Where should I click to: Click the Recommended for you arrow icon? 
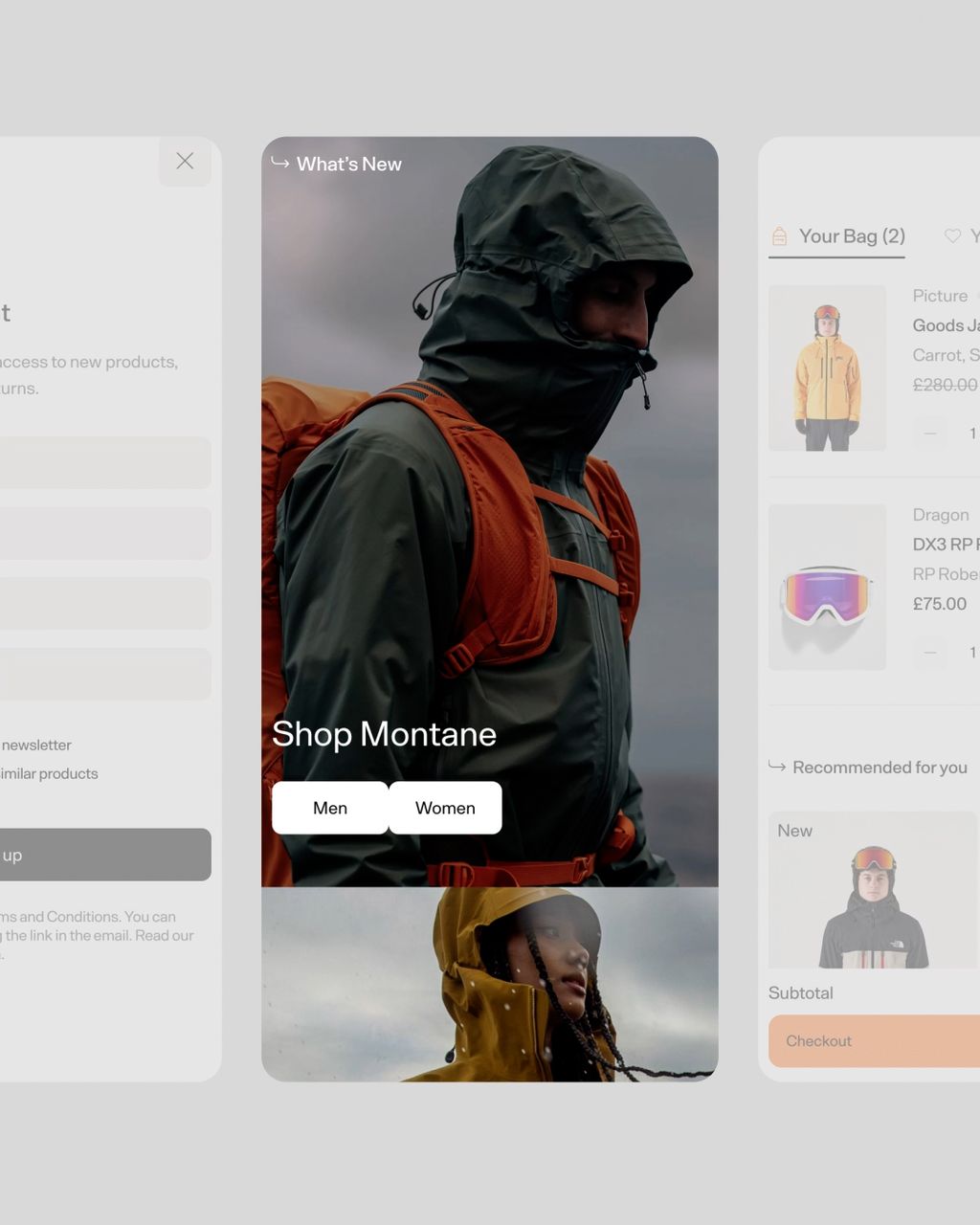(x=777, y=767)
